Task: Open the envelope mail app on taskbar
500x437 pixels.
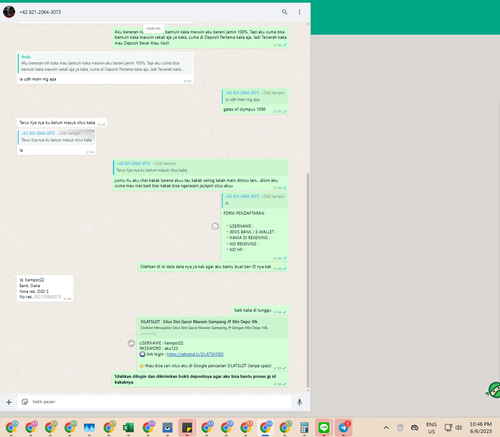Action: click(x=167, y=427)
